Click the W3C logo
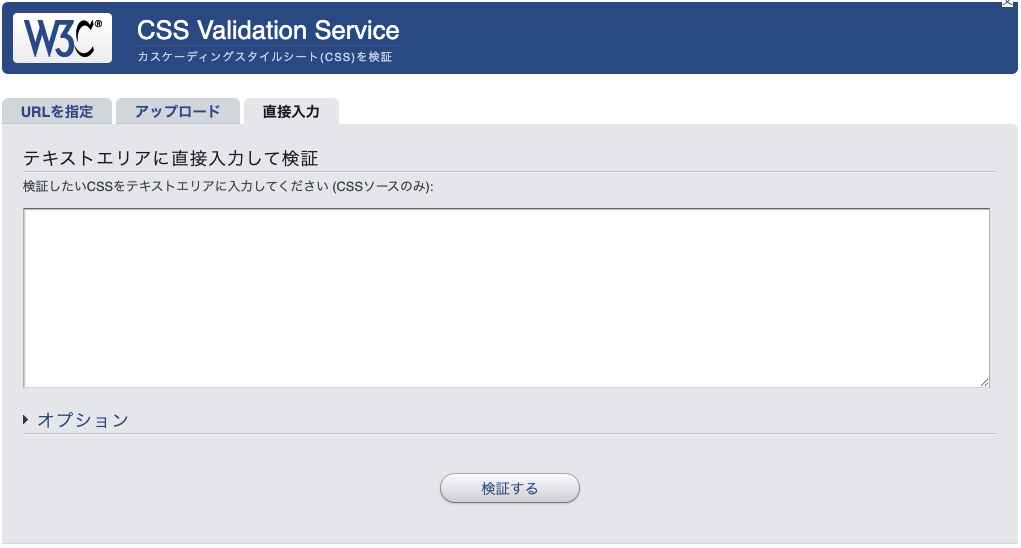The height and width of the screenshot is (548, 1021). click(63, 38)
